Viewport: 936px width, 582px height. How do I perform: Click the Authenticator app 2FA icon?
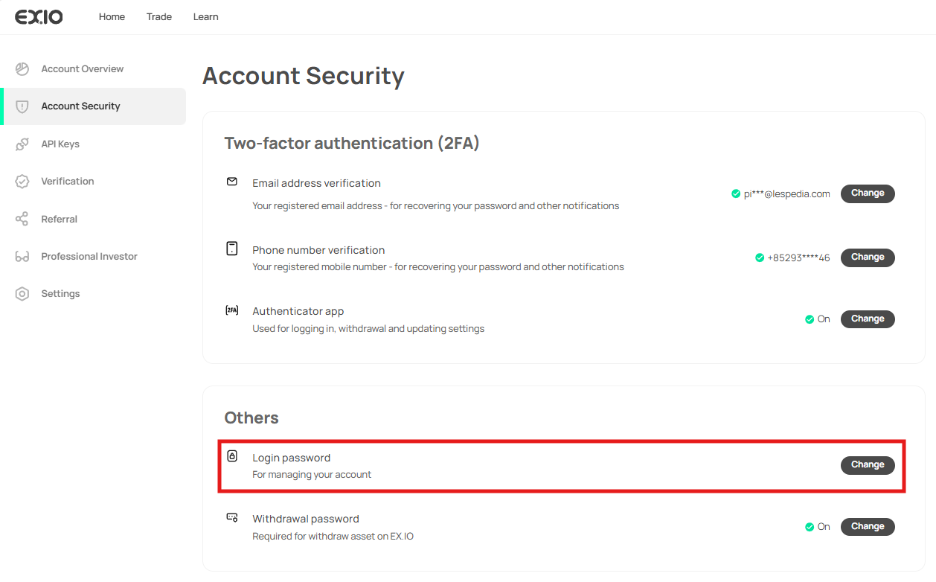[232, 311]
